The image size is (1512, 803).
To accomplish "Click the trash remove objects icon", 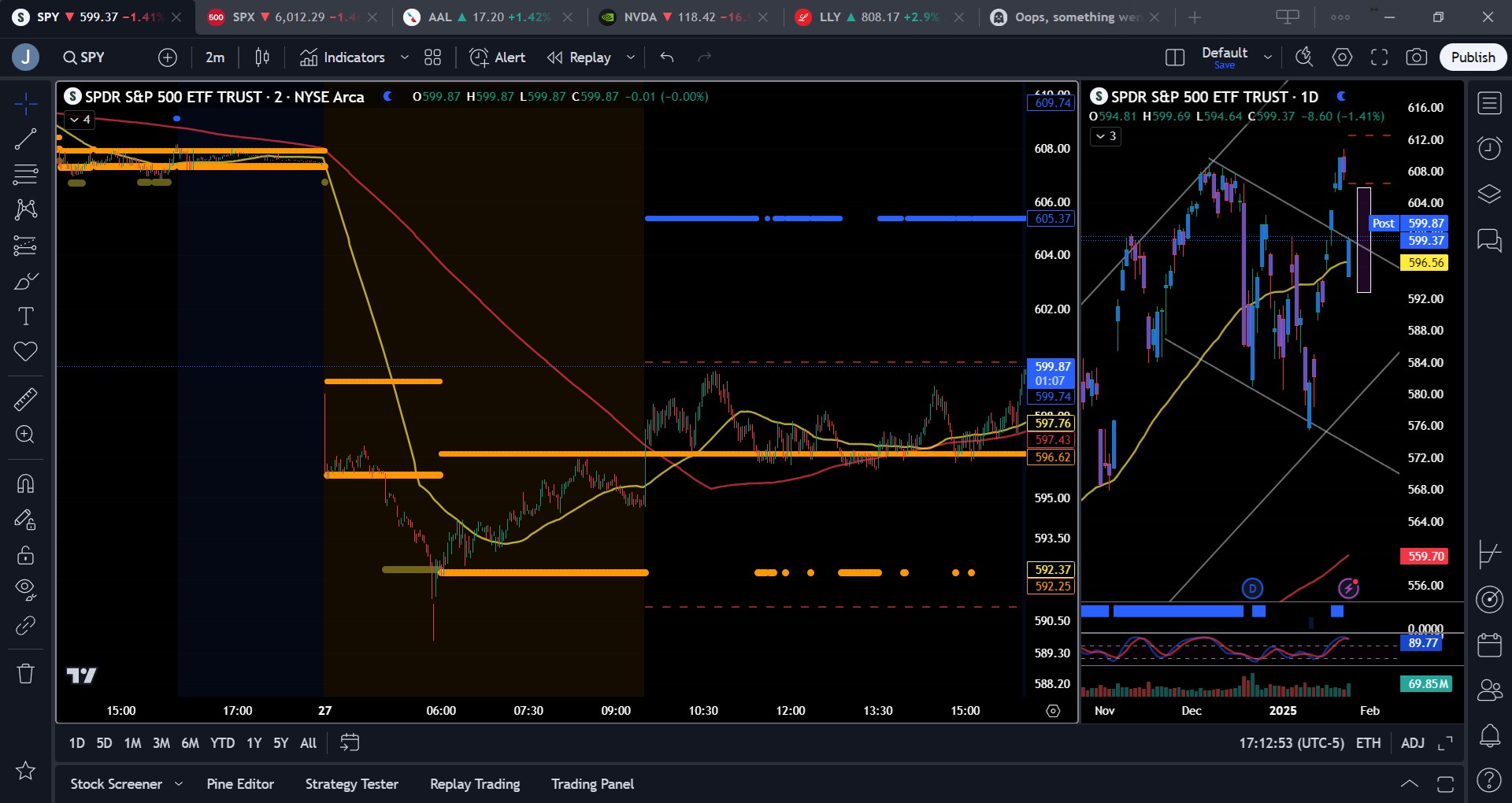I will tap(25, 674).
